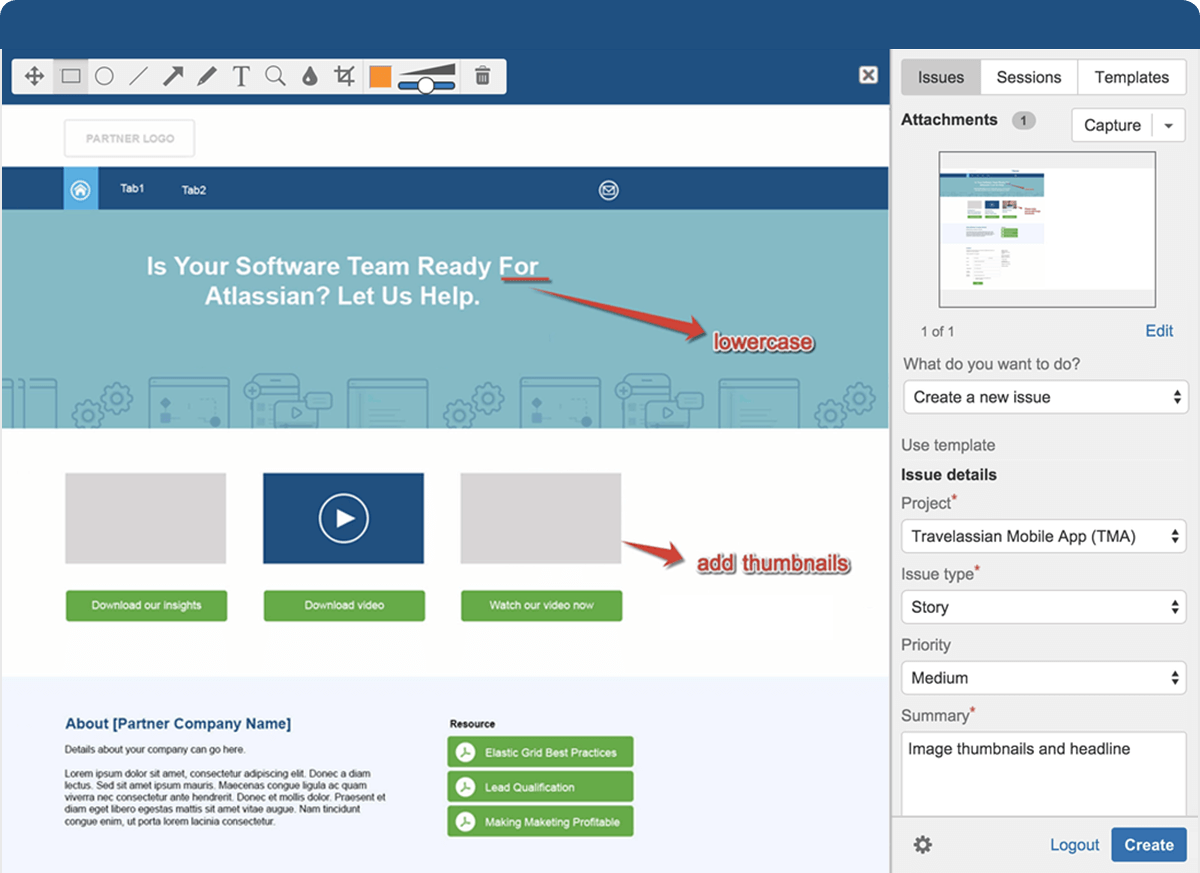
Task: Open the Templates tab
Action: tap(1131, 77)
